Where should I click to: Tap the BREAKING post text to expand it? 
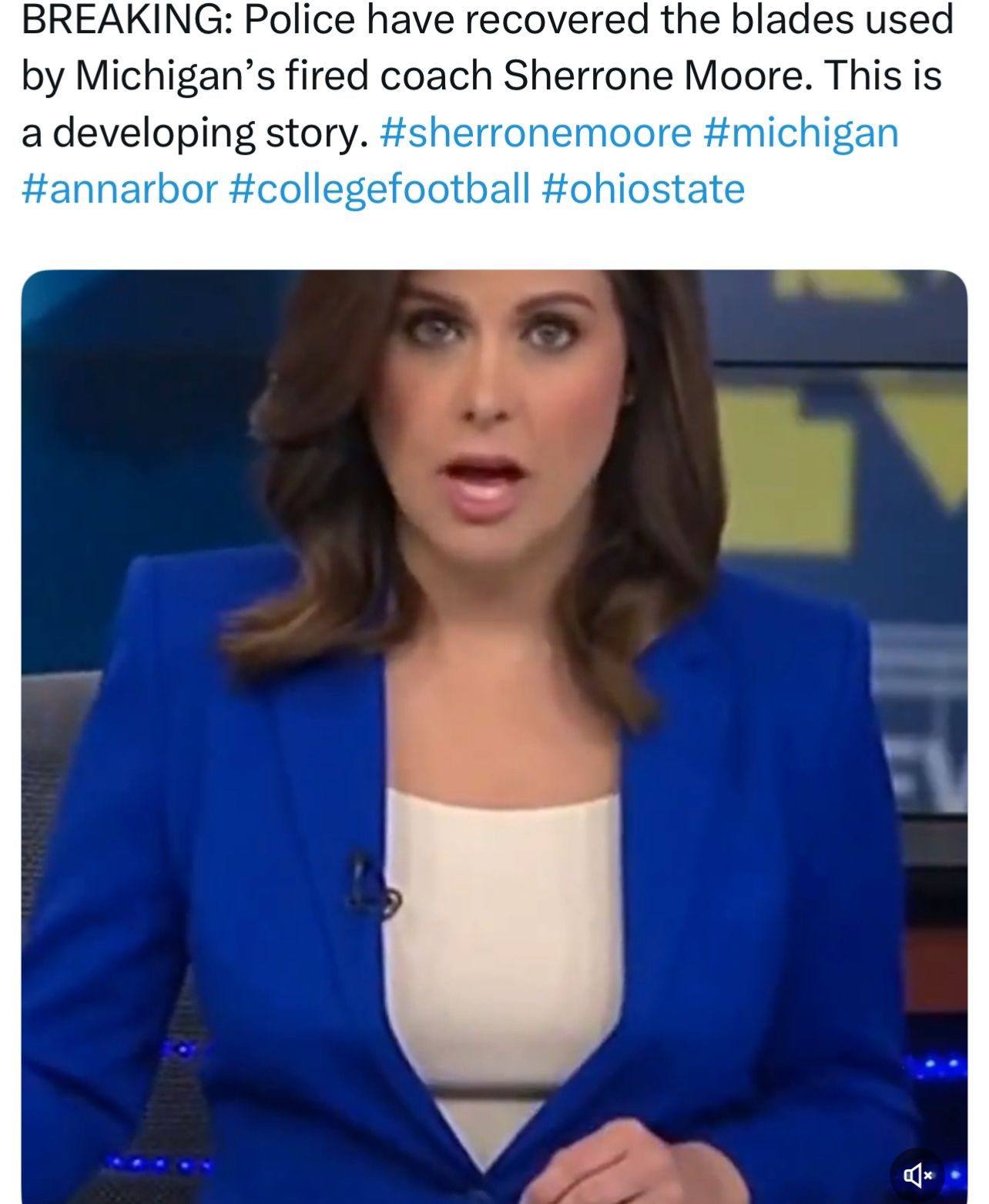pos(488,76)
